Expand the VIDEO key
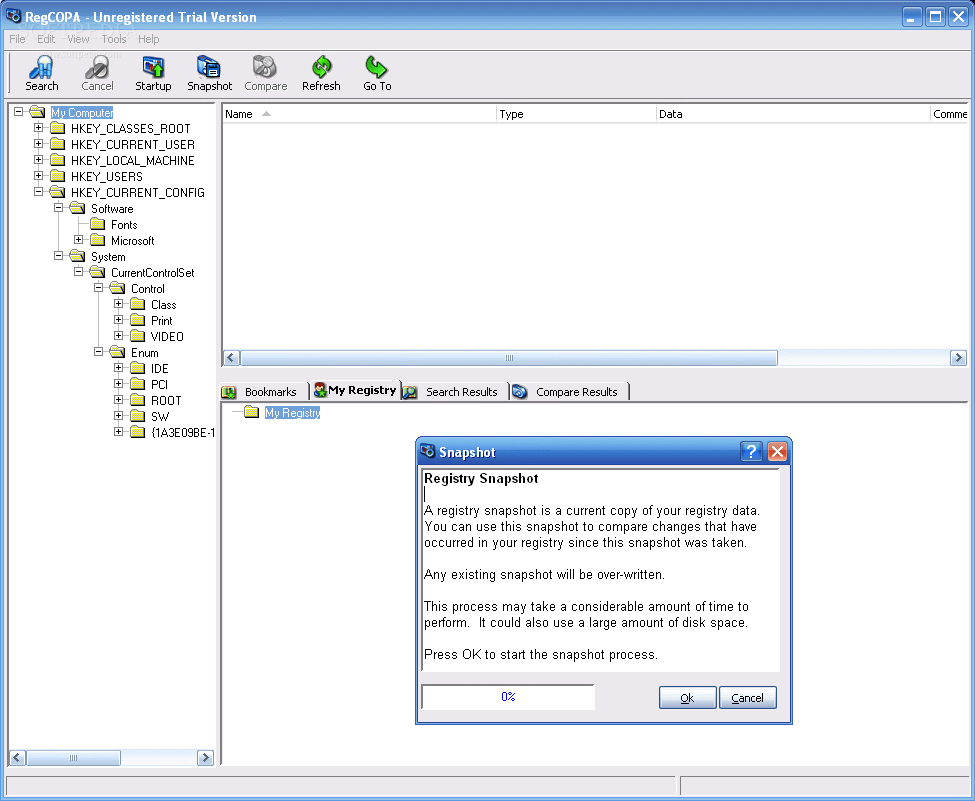Image resolution: width=975 pixels, height=801 pixels. coord(118,336)
